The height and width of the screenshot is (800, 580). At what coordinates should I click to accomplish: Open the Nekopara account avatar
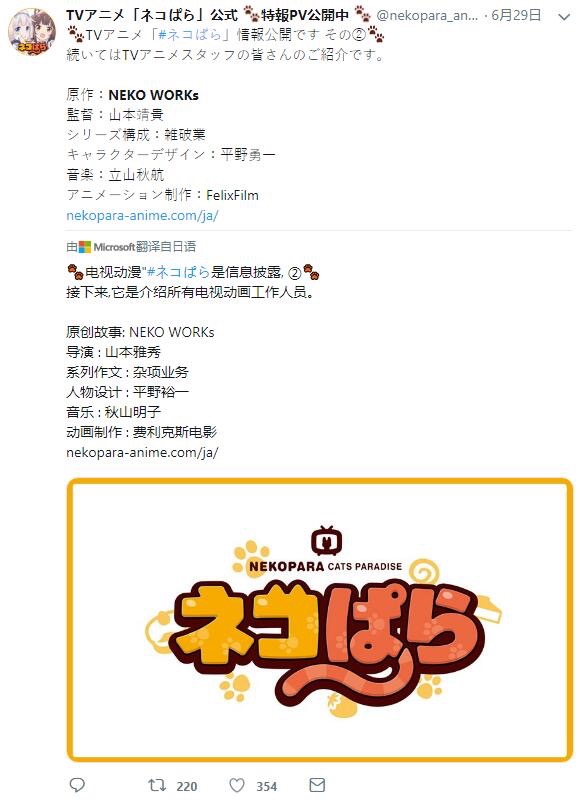32,33
